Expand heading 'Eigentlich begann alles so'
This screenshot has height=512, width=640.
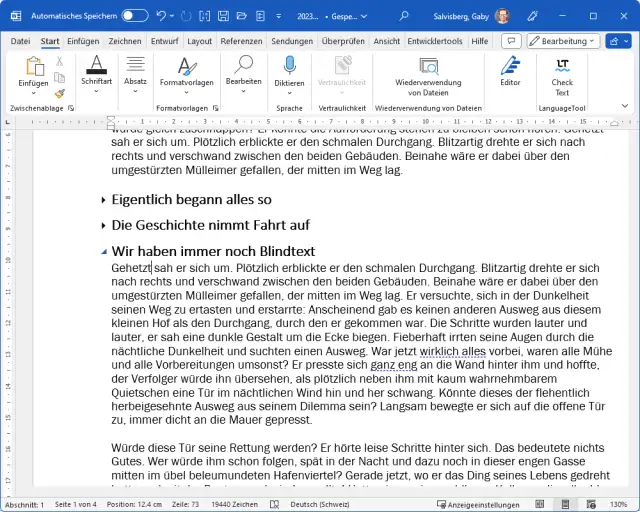(104, 200)
